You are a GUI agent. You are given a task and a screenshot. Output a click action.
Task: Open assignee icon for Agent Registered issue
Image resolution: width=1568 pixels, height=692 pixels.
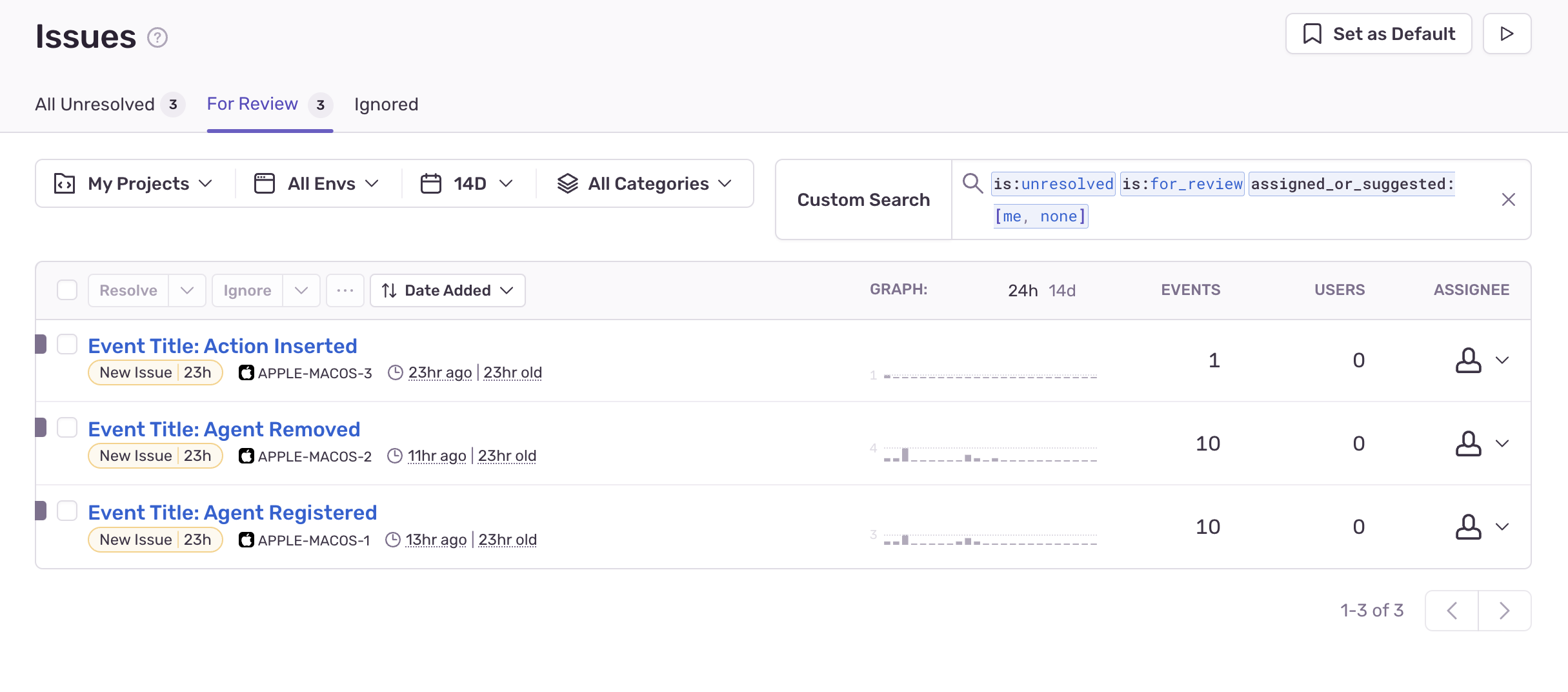[x=1468, y=527]
